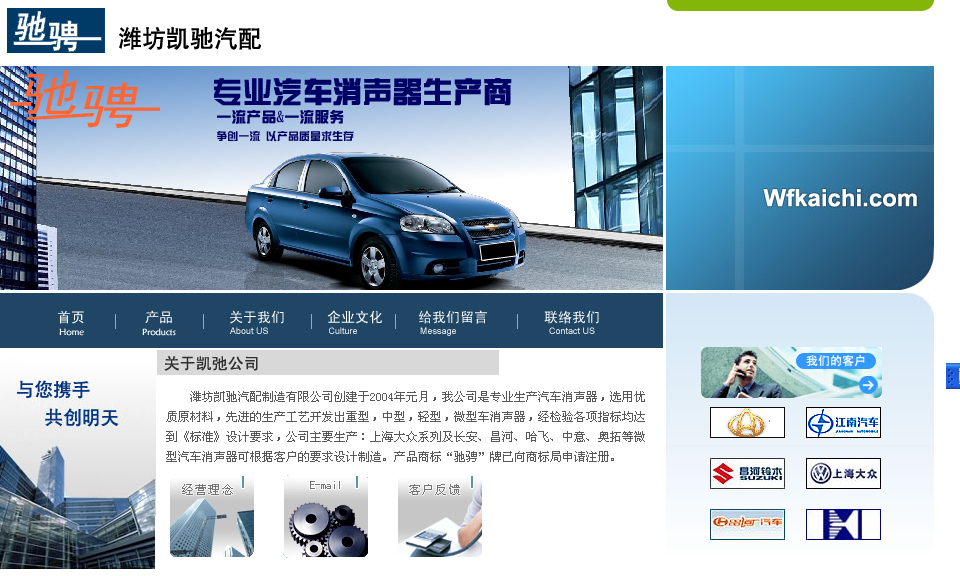Click the gold emblem customer logo
The width and height of the screenshot is (960, 576).
747,422
